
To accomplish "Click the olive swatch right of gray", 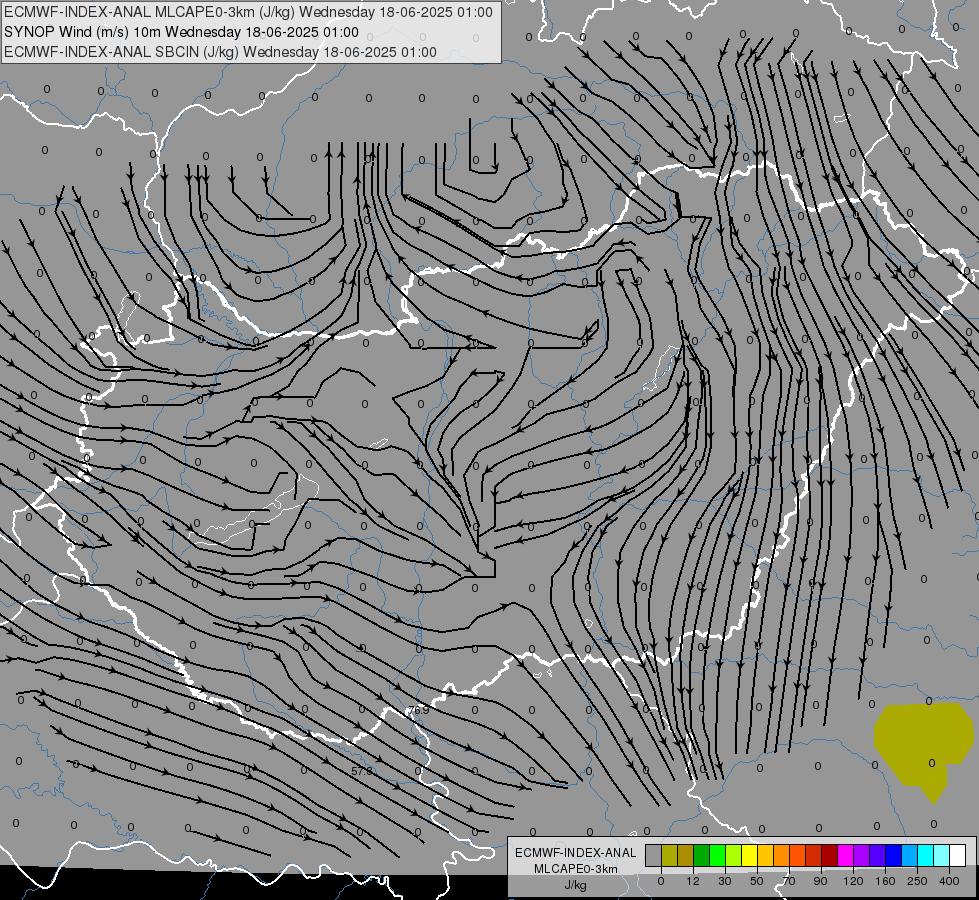I will (x=669, y=855).
